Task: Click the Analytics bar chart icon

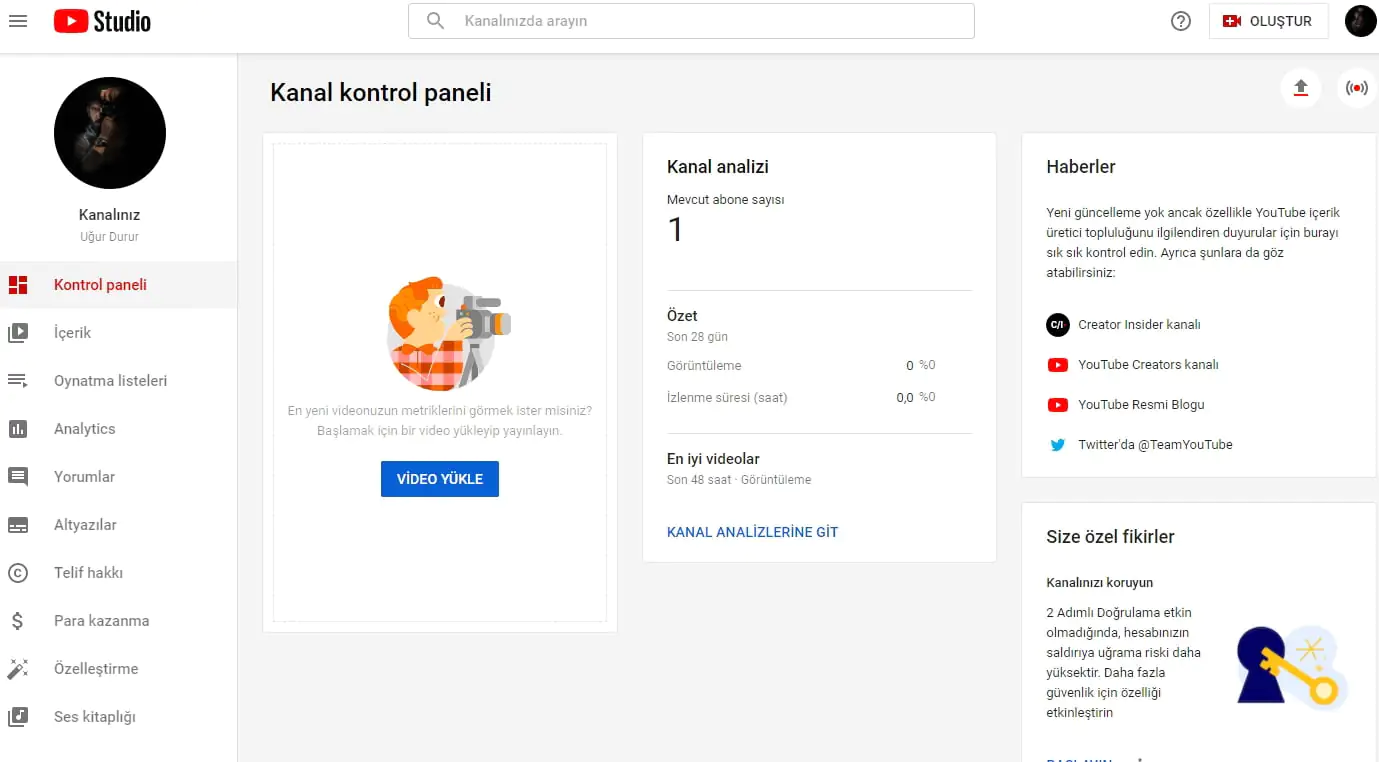Action: pos(18,429)
